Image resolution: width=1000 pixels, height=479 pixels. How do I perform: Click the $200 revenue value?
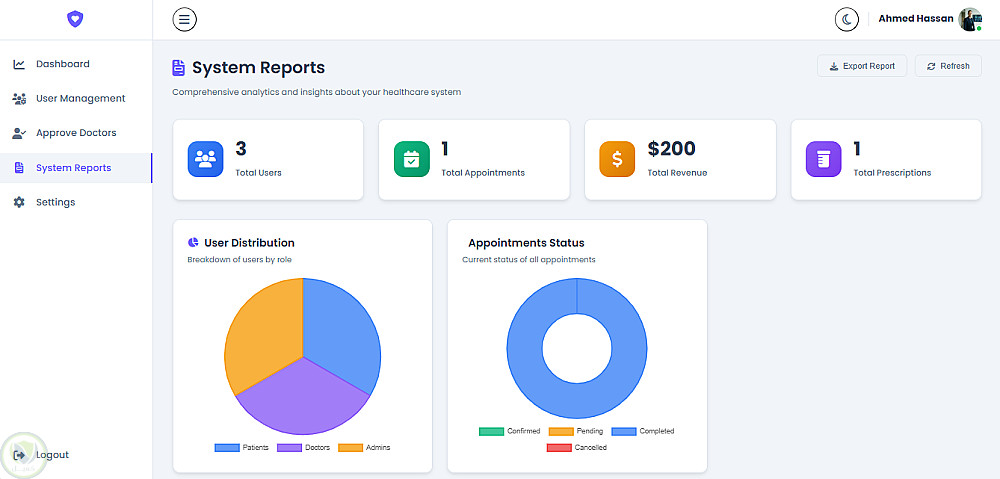click(672, 149)
